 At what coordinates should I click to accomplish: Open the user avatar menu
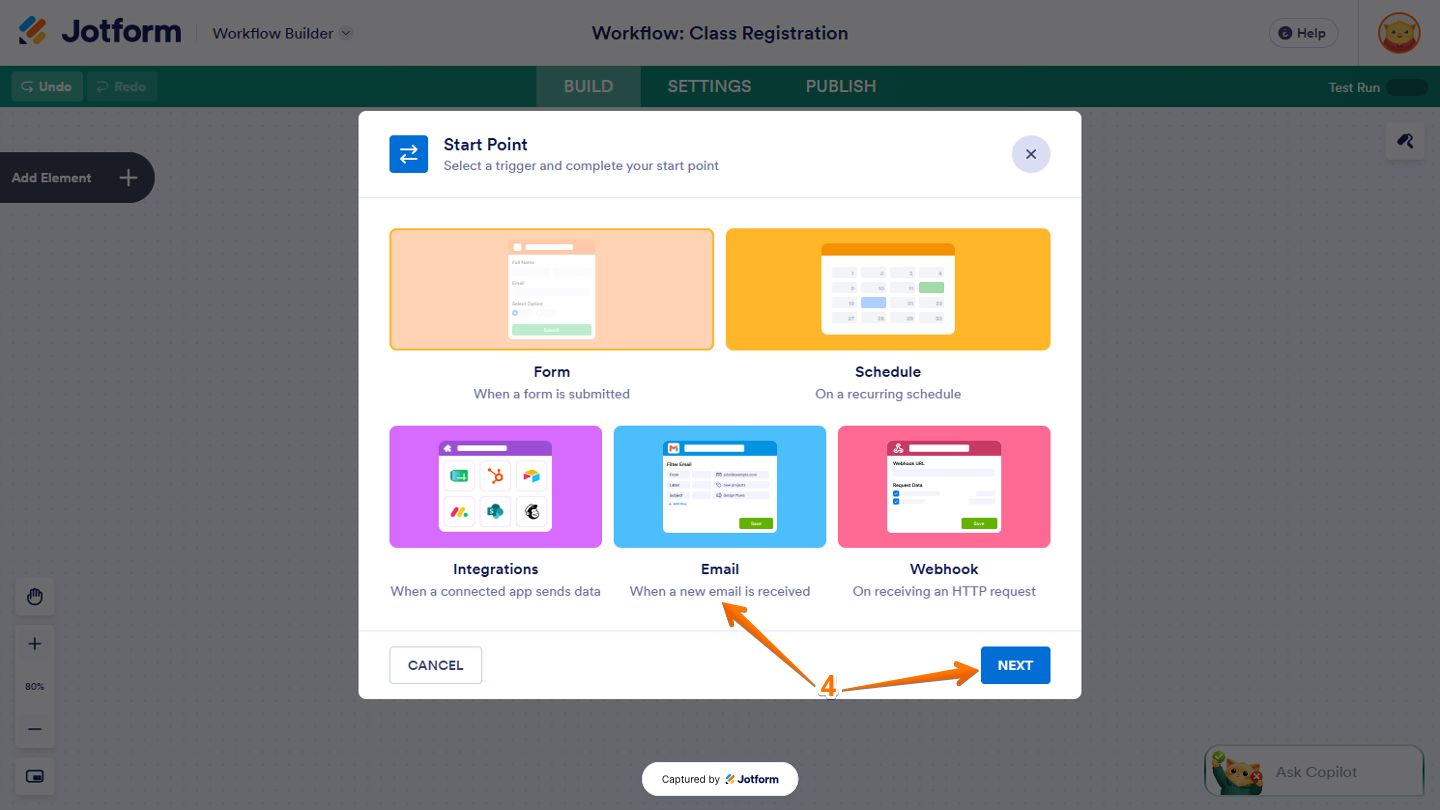point(1399,33)
